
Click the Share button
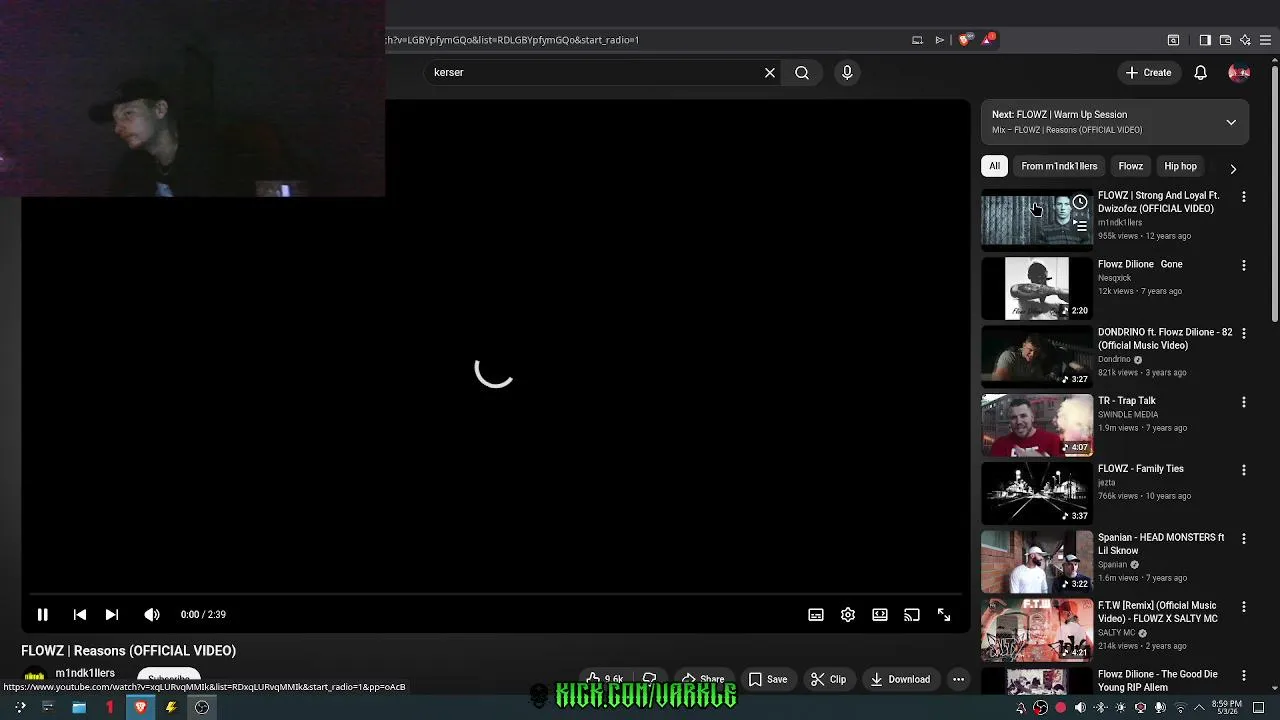tap(703, 679)
